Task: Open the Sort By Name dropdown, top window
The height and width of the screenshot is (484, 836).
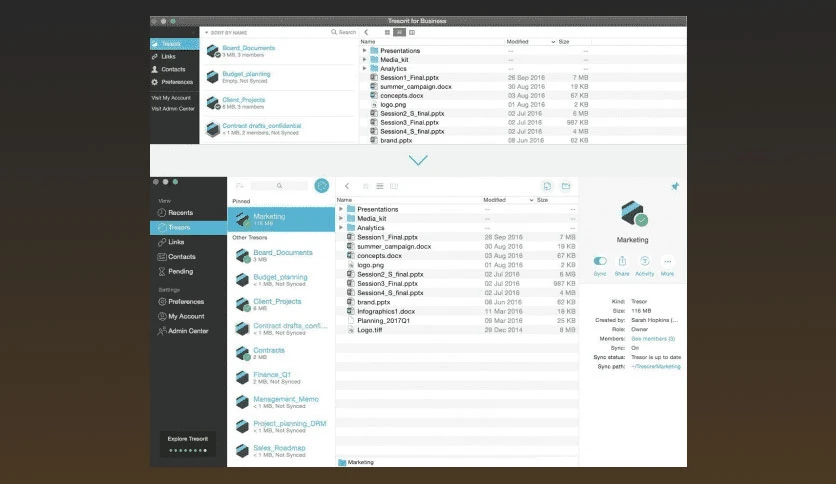Action: [x=227, y=33]
